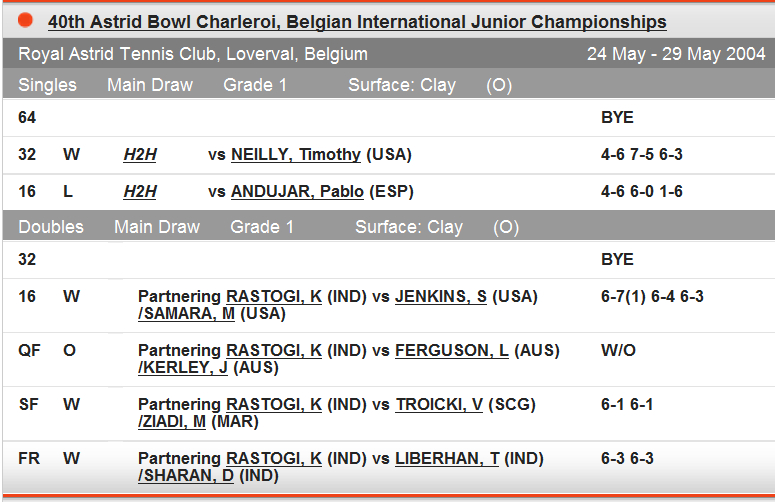Open JENKINS, S player link

[x=441, y=297]
